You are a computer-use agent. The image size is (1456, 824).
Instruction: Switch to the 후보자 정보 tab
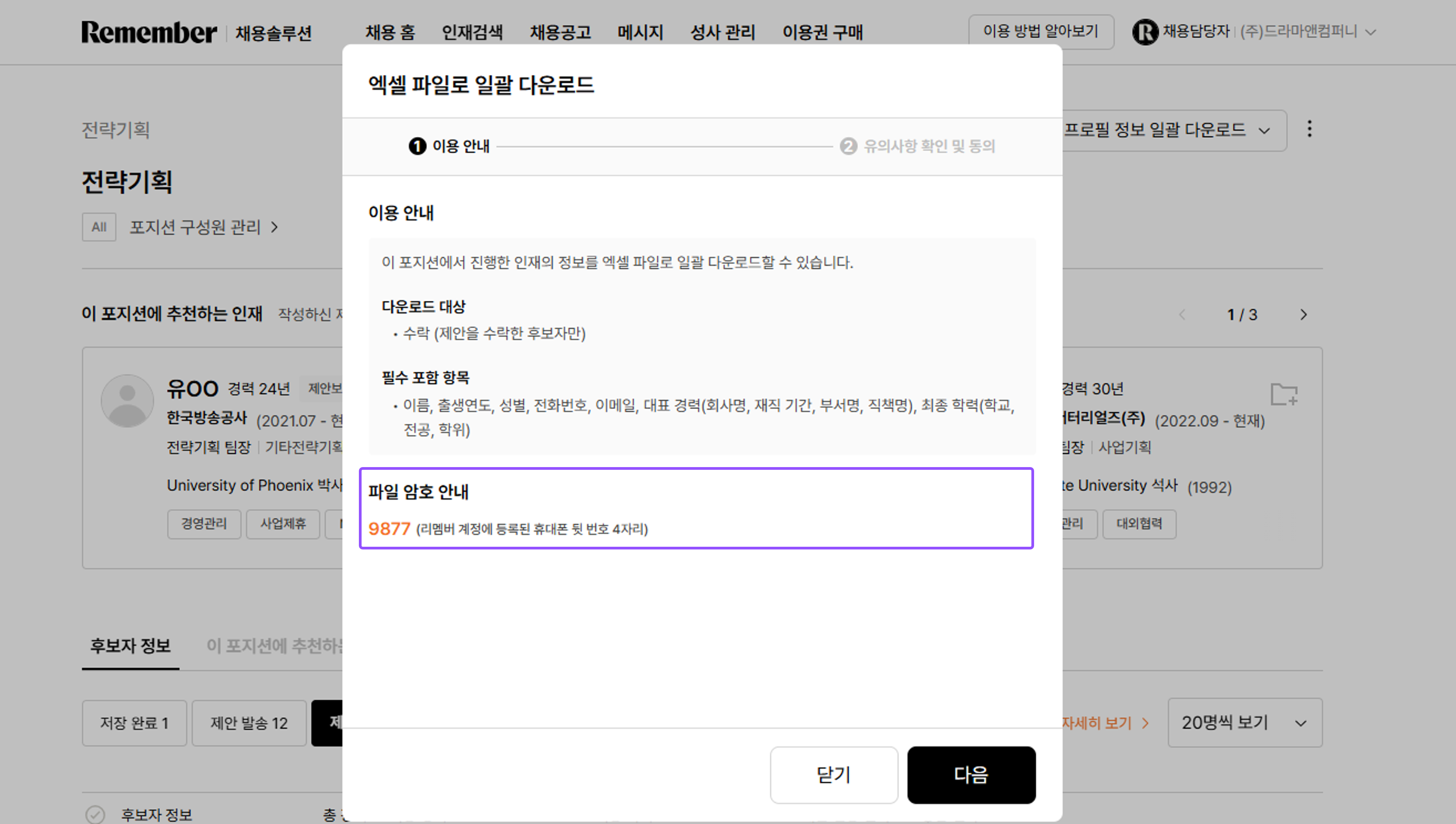pos(130,646)
